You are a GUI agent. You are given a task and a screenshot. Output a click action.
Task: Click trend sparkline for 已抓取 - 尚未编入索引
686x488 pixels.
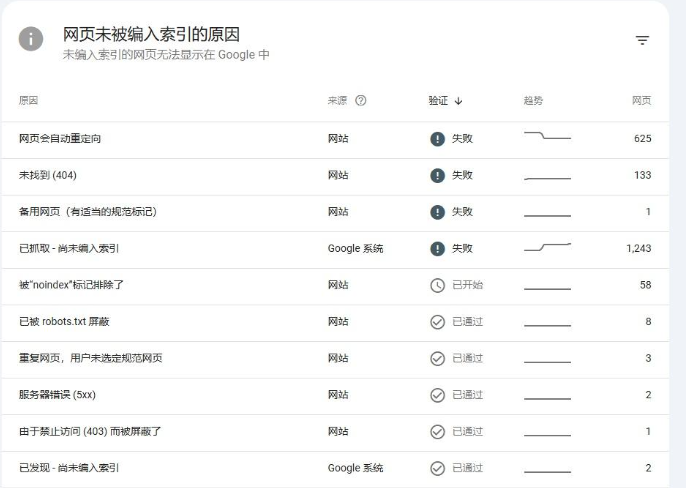pyautogui.click(x=547, y=247)
